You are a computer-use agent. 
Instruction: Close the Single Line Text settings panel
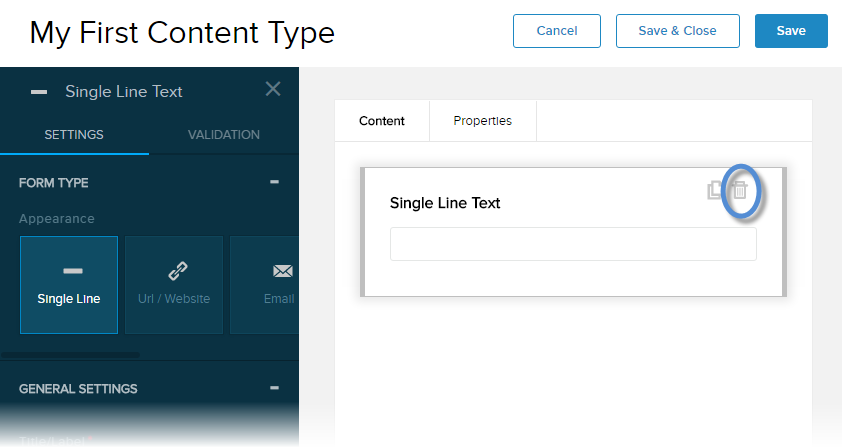point(273,89)
